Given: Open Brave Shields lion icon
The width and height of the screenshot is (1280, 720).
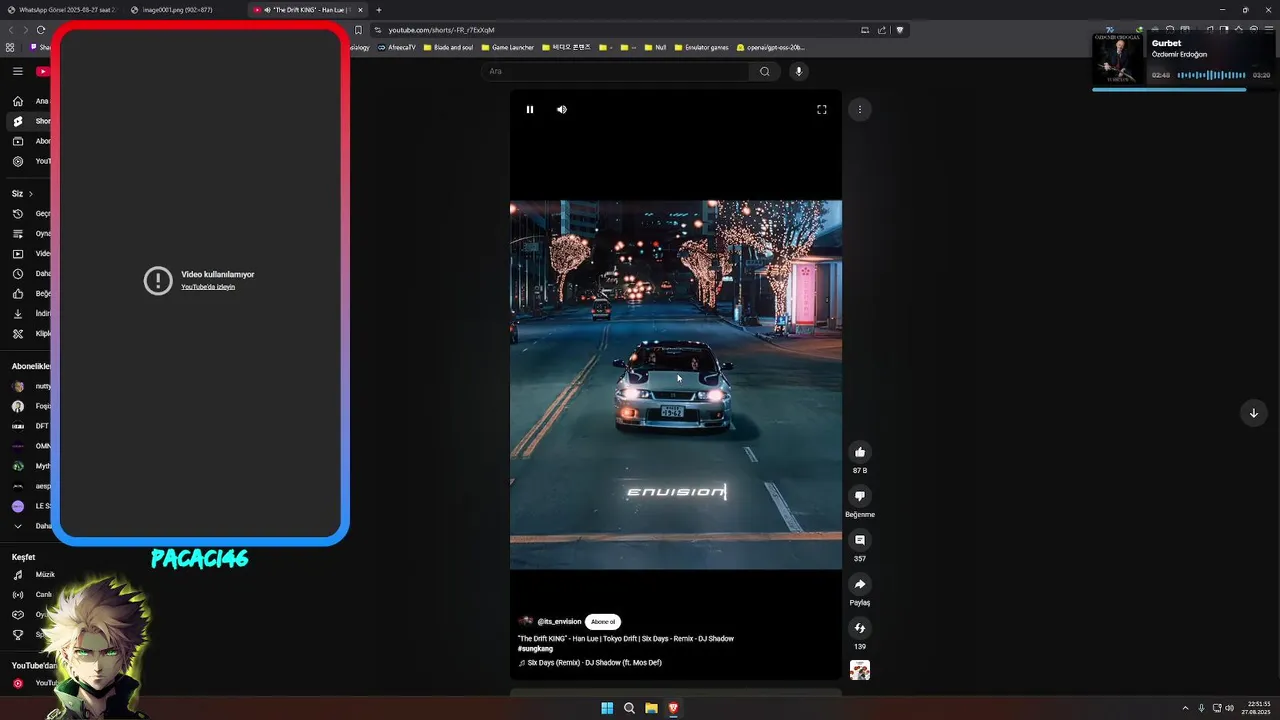Looking at the screenshot, I should pyautogui.click(x=900, y=30).
